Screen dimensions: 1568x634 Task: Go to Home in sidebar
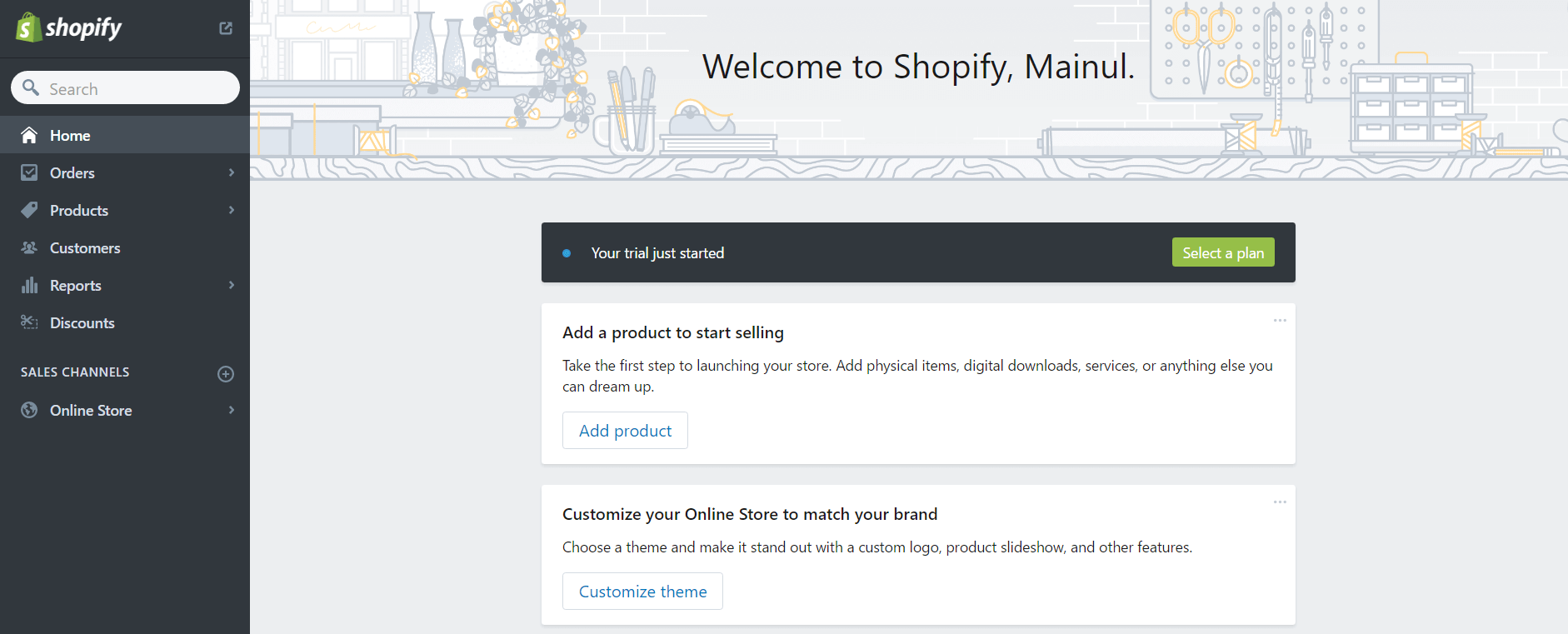pos(125,135)
